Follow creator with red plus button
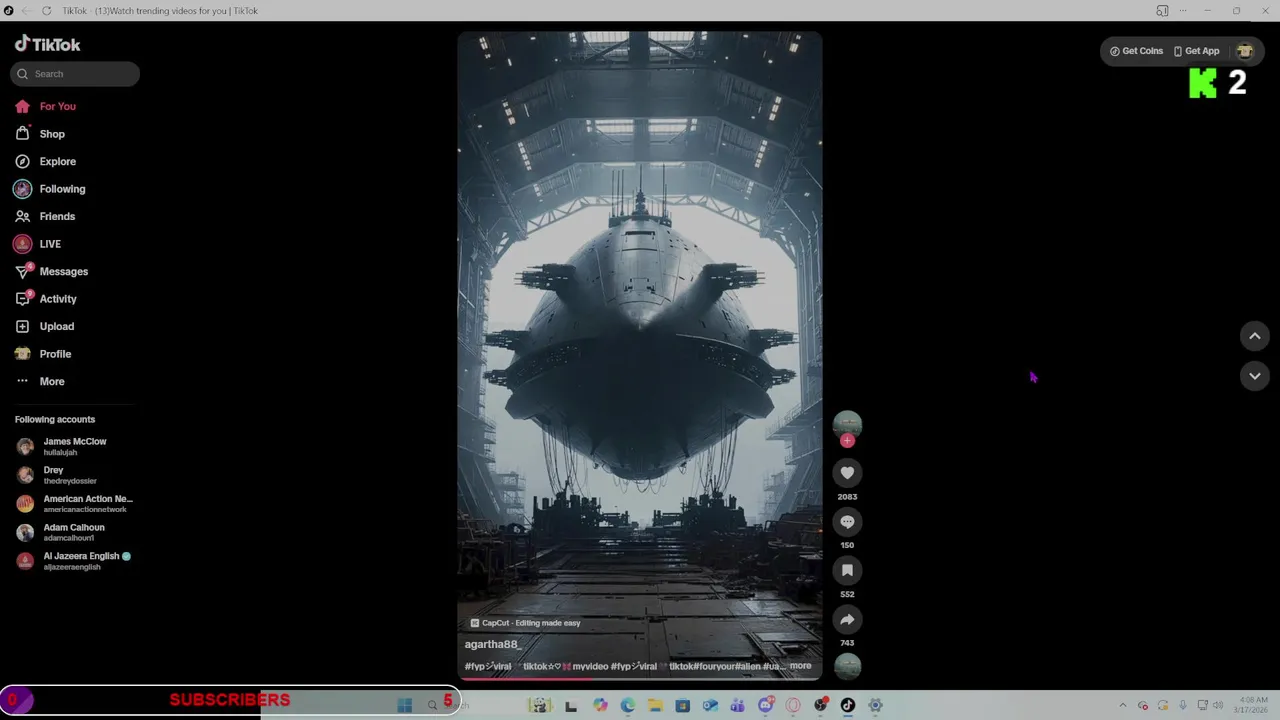Screen dimensions: 1280x720 tap(847, 440)
